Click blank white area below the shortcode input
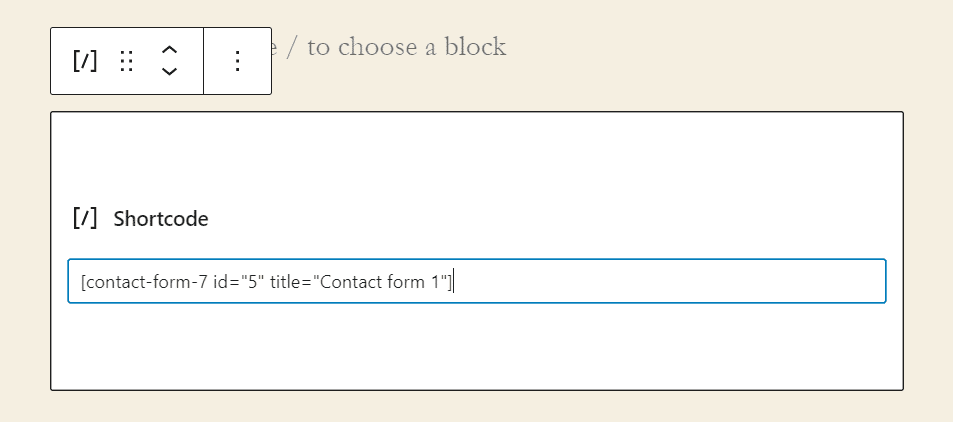The width and height of the screenshot is (953, 422). (476, 348)
